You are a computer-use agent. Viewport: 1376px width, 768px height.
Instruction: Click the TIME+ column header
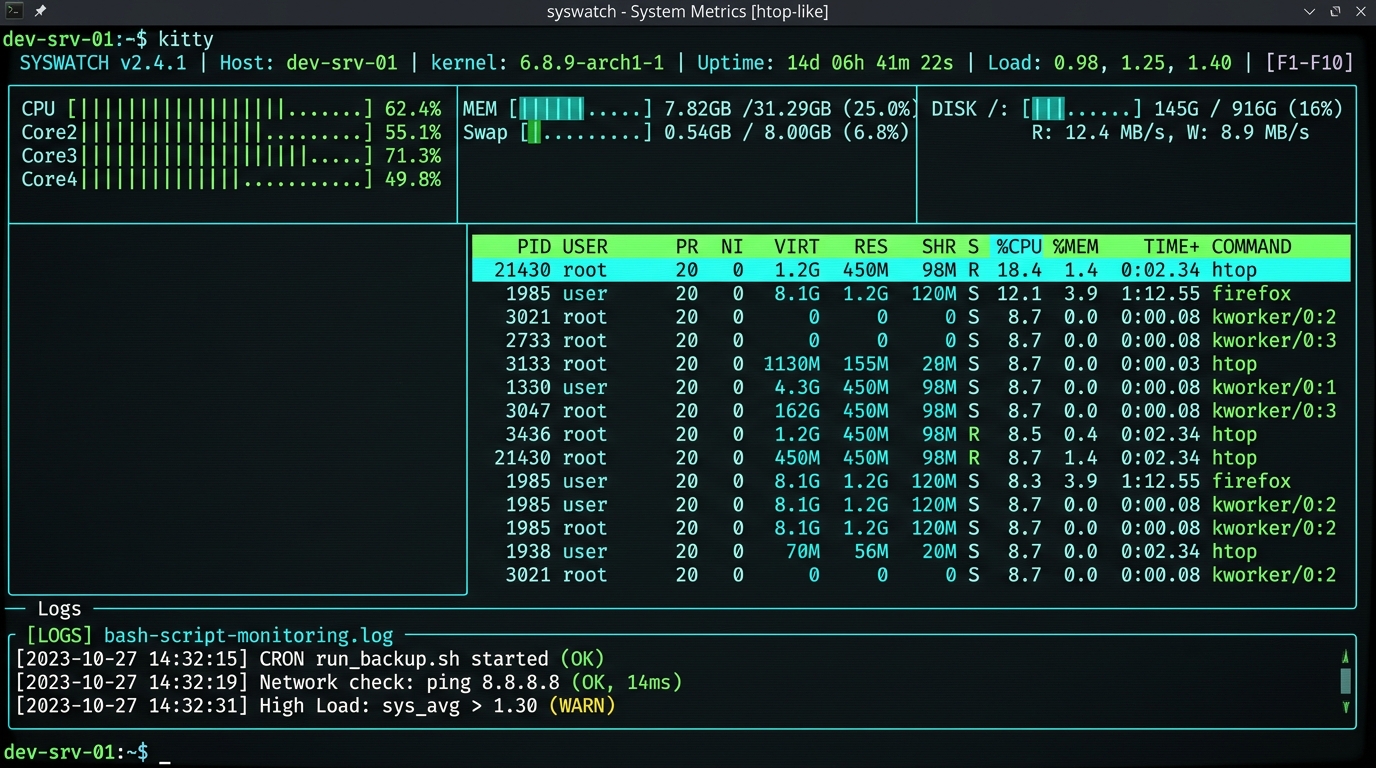pos(1172,246)
